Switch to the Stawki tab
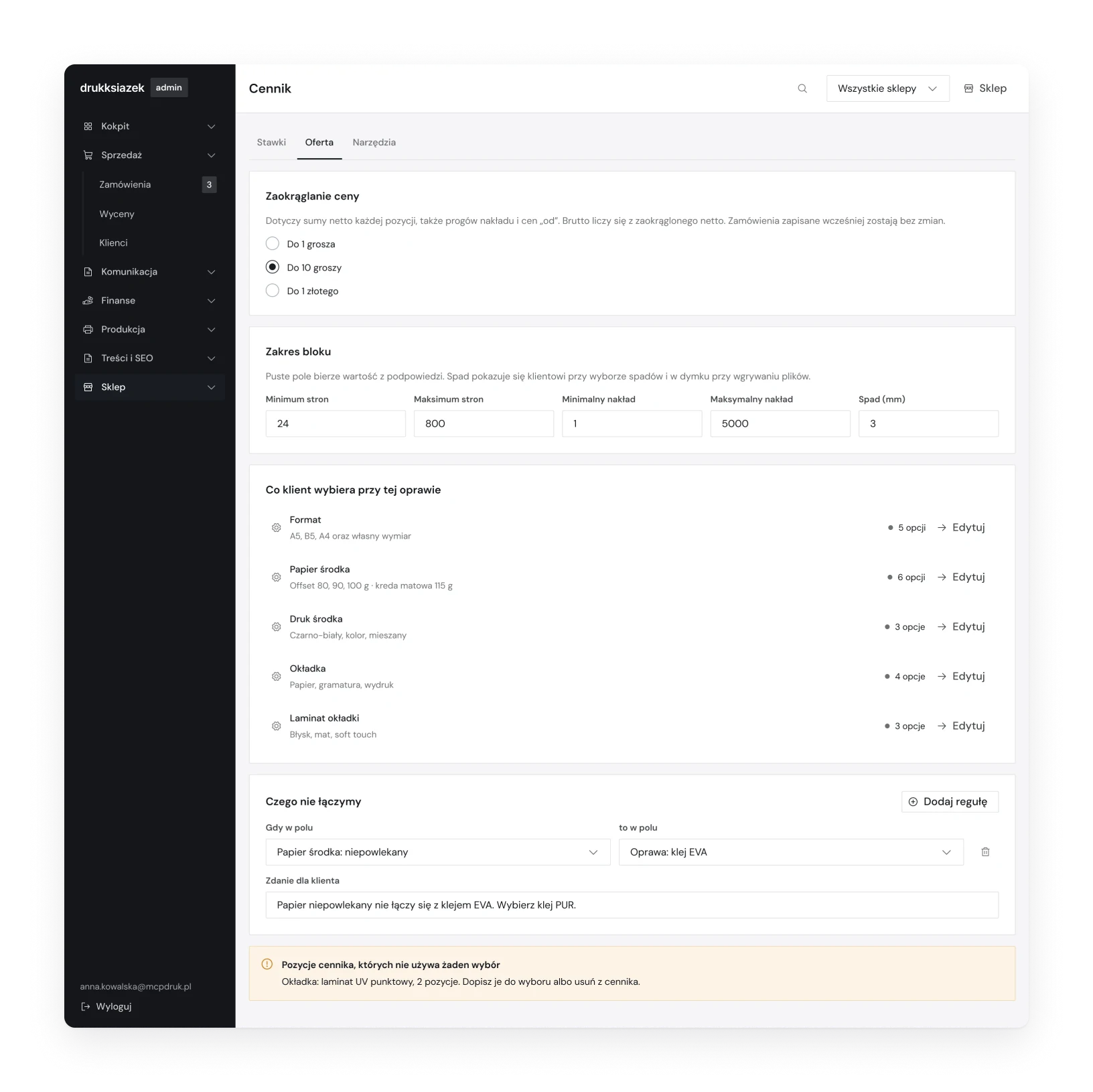1093x1092 pixels. point(271,142)
